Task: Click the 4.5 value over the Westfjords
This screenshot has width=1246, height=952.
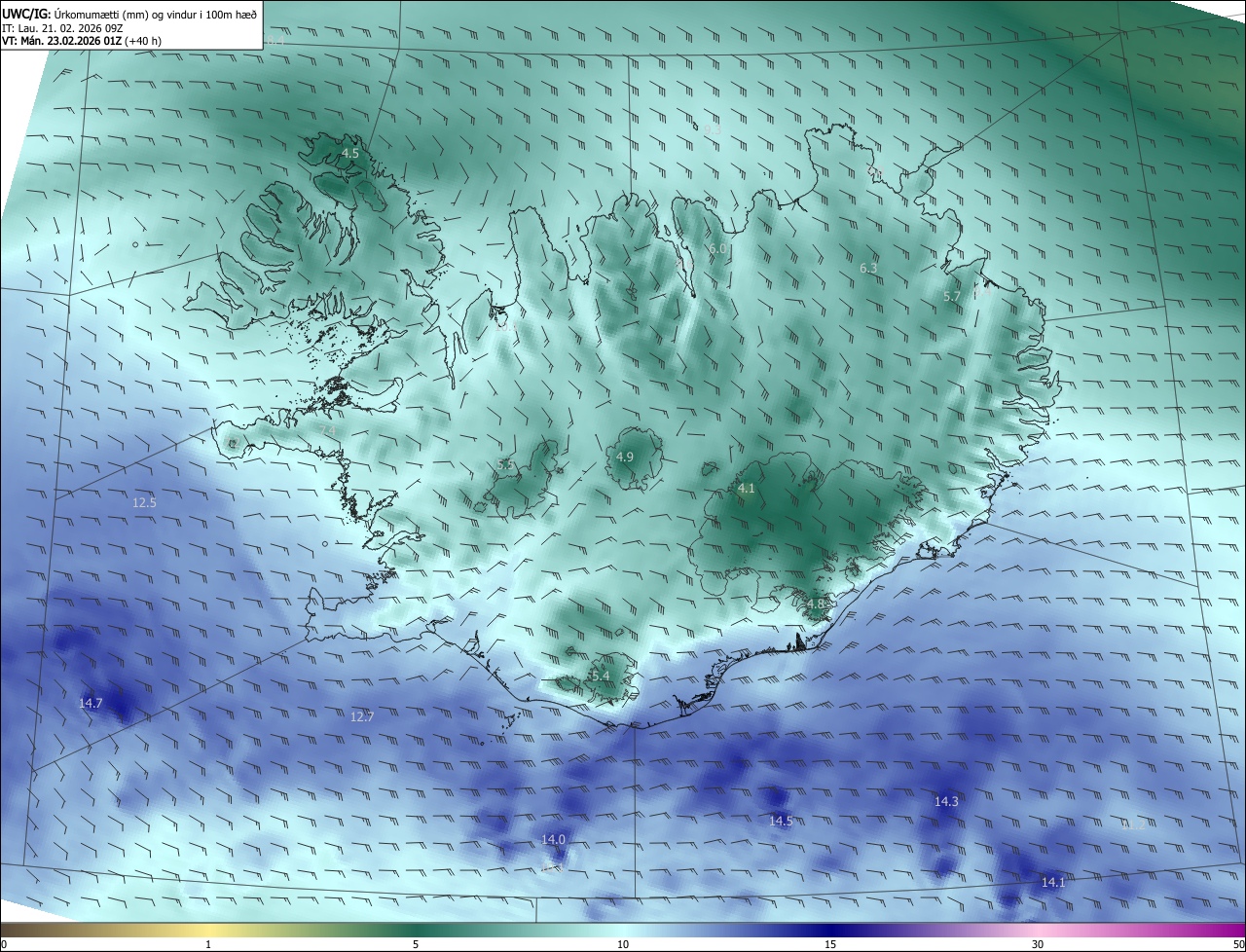Action: [x=349, y=154]
